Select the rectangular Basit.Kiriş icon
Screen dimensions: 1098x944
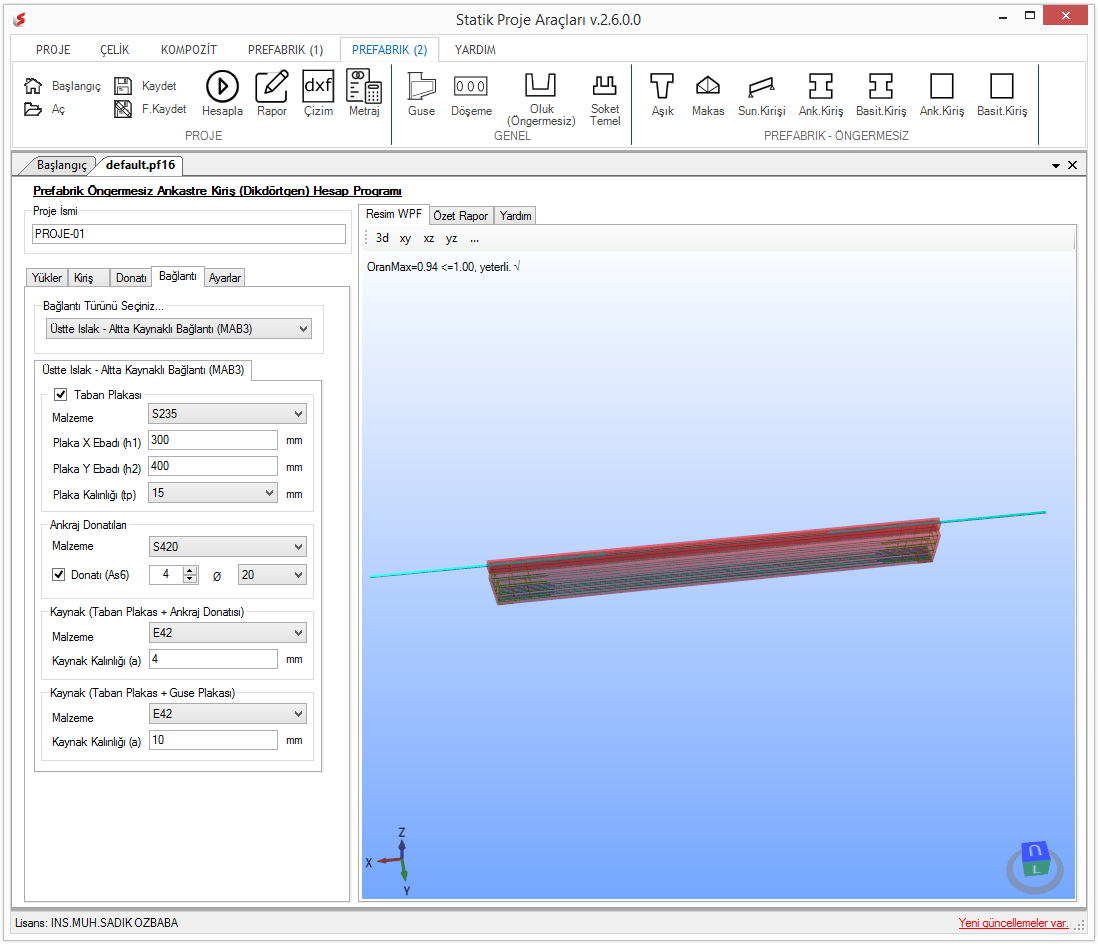pyautogui.click(x=1002, y=86)
